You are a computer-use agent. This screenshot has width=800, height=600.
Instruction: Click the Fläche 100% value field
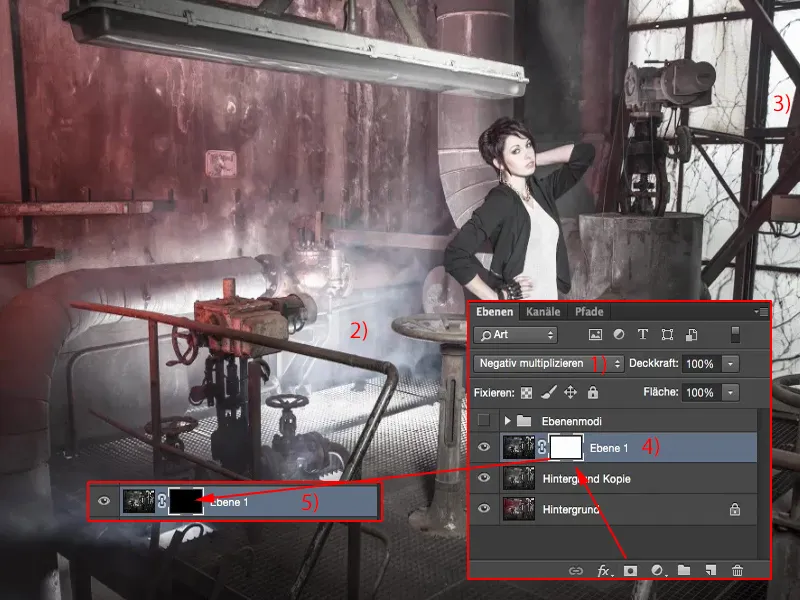click(x=702, y=392)
